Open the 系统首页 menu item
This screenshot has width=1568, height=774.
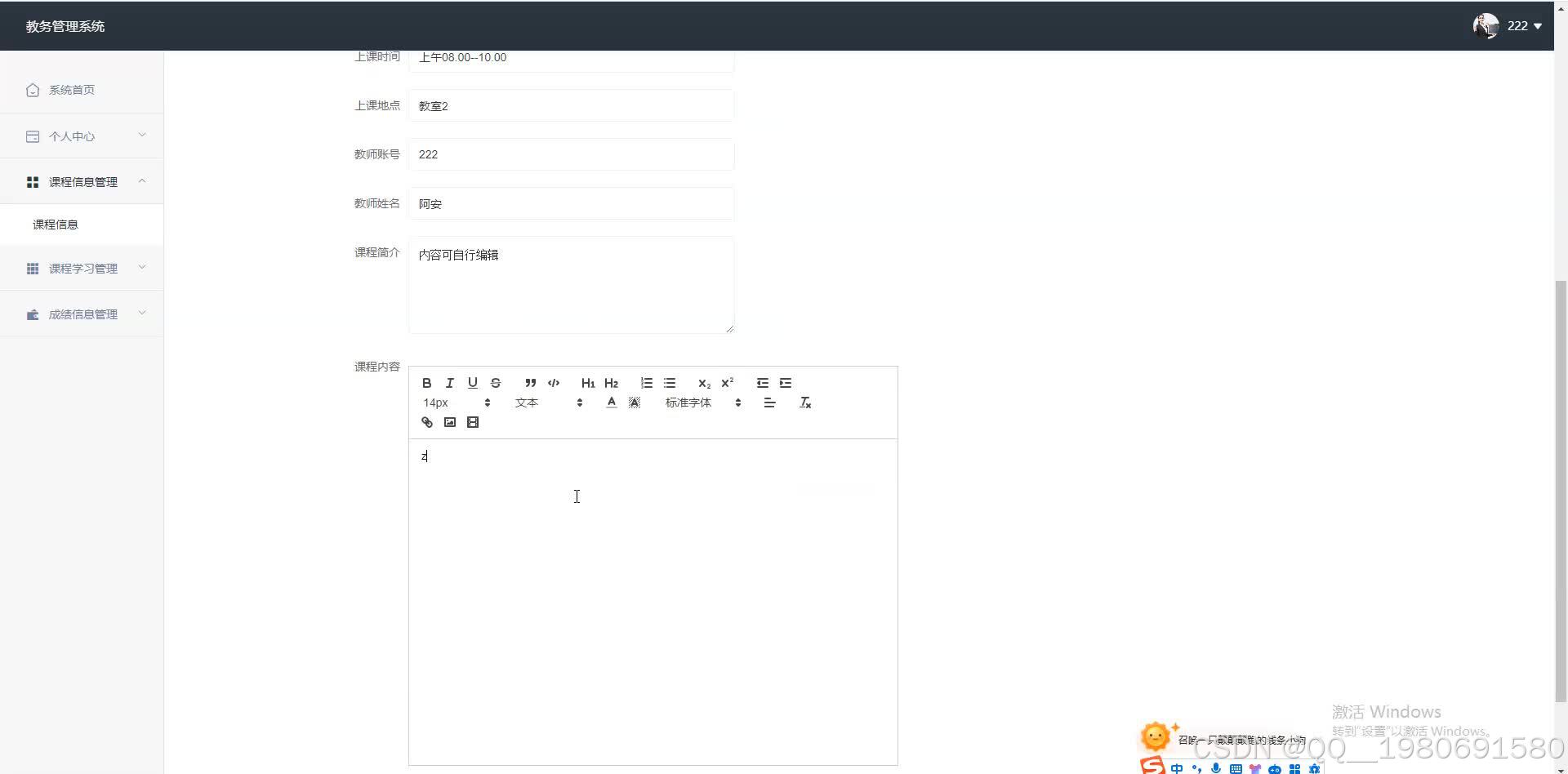(71, 90)
